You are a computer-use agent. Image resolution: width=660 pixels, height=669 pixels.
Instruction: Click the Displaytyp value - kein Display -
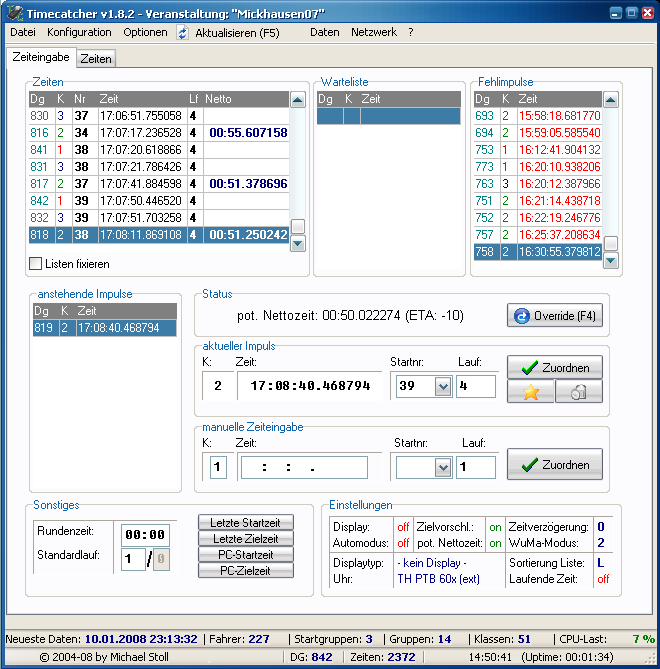pyautogui.click(x=432, y=563)
